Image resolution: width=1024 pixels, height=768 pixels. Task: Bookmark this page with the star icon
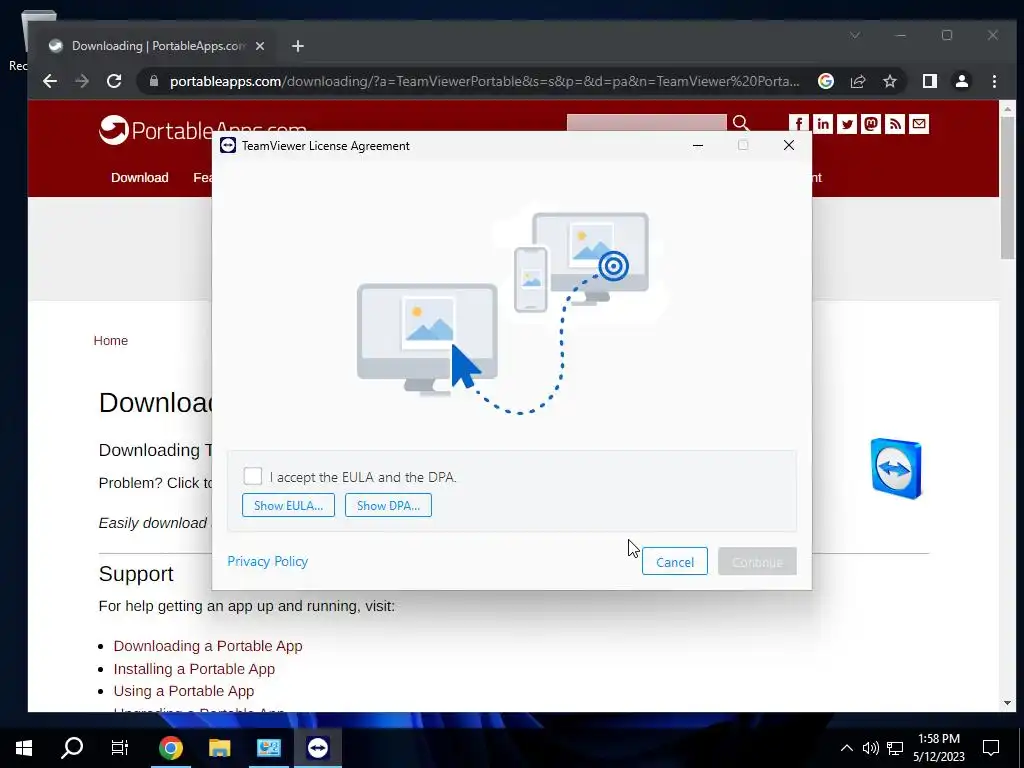tap(889, 81)
